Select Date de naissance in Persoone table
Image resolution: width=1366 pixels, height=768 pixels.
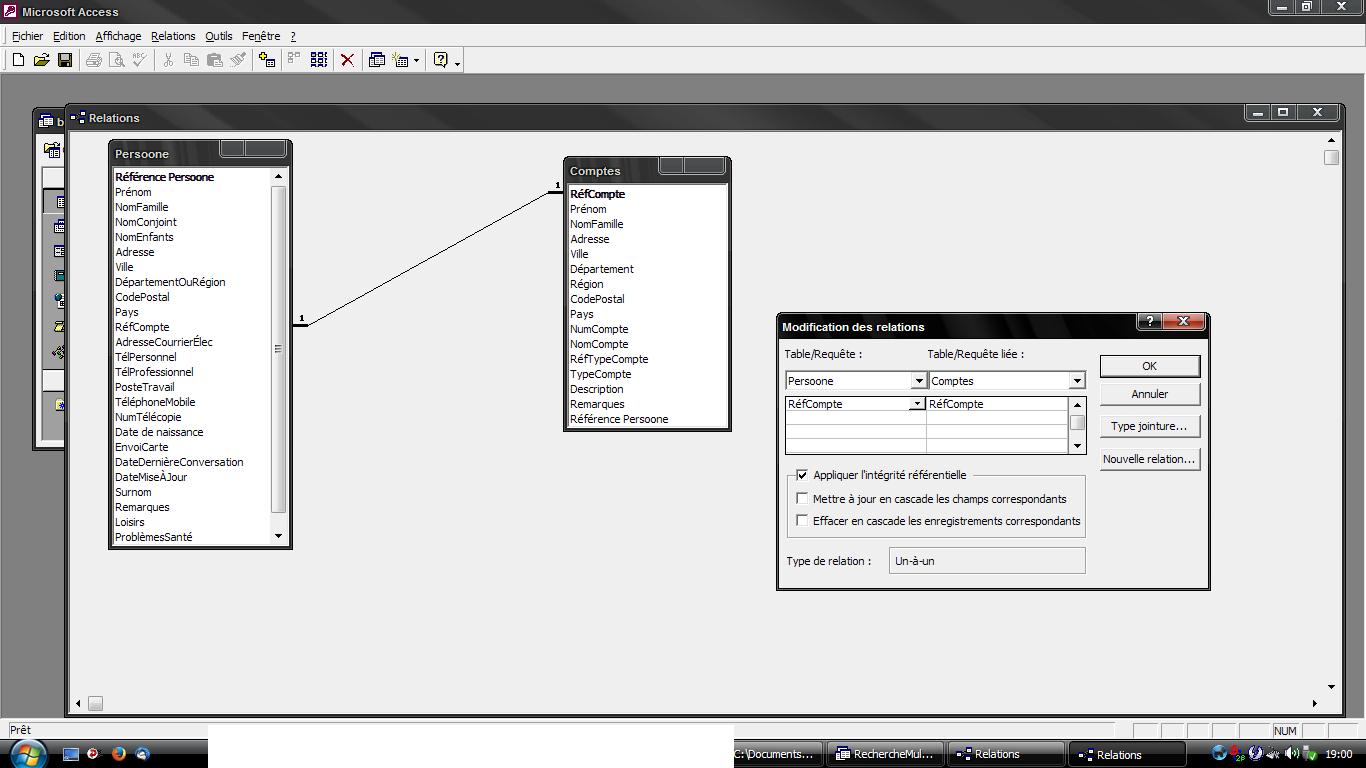159,432
